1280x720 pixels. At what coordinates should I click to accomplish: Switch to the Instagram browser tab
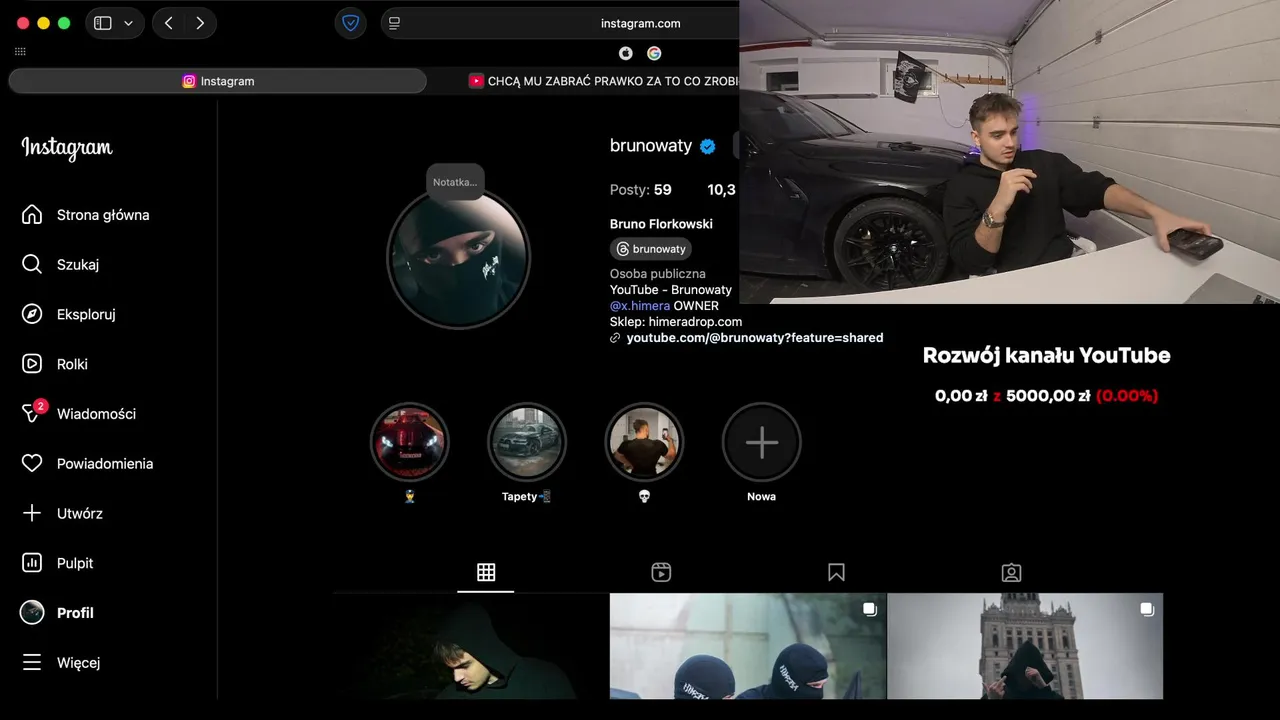[x=218, y=81]
